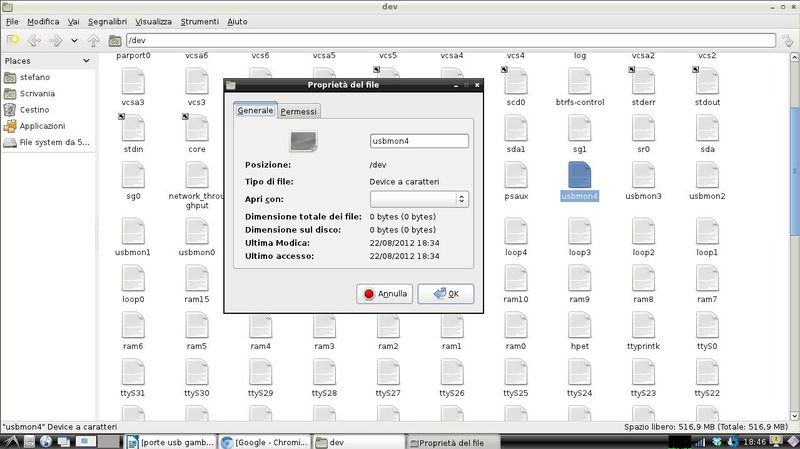Switch to Proprietà del file taskbar entry
Screen dimensions: 800x449
pyautogui.click(x=452, y=442)
